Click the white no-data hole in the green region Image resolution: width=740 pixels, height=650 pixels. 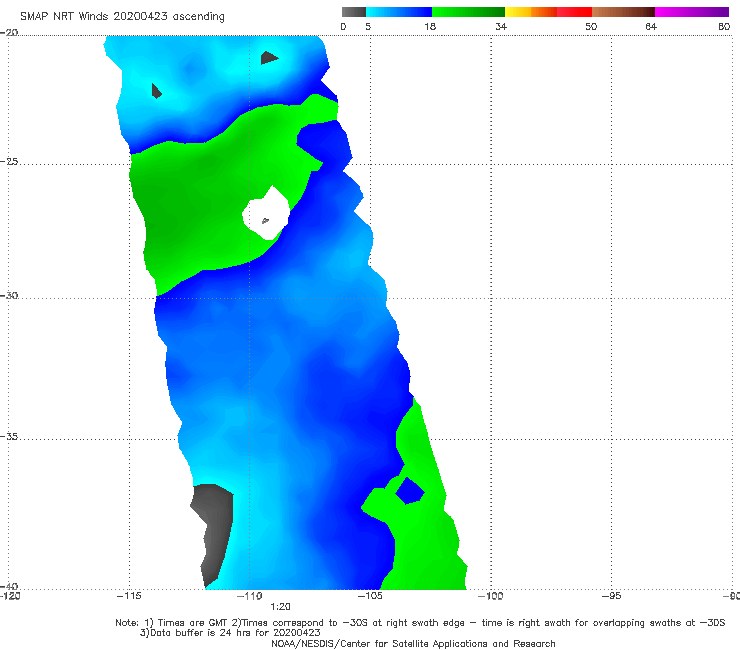(266, 213)
